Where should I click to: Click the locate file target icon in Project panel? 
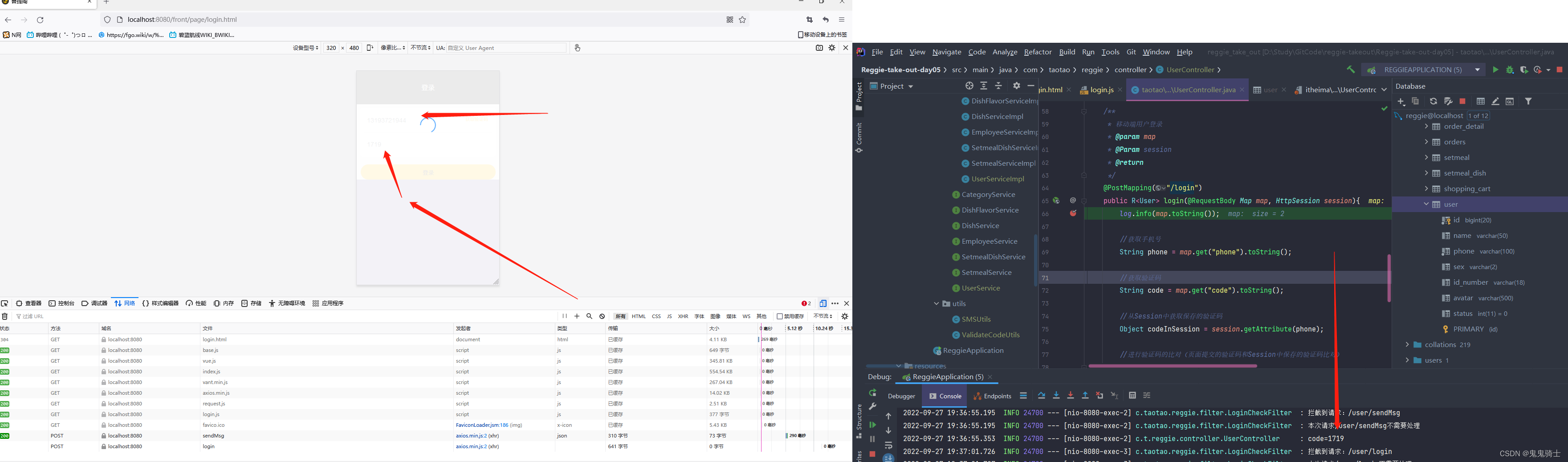coord(969,86)
